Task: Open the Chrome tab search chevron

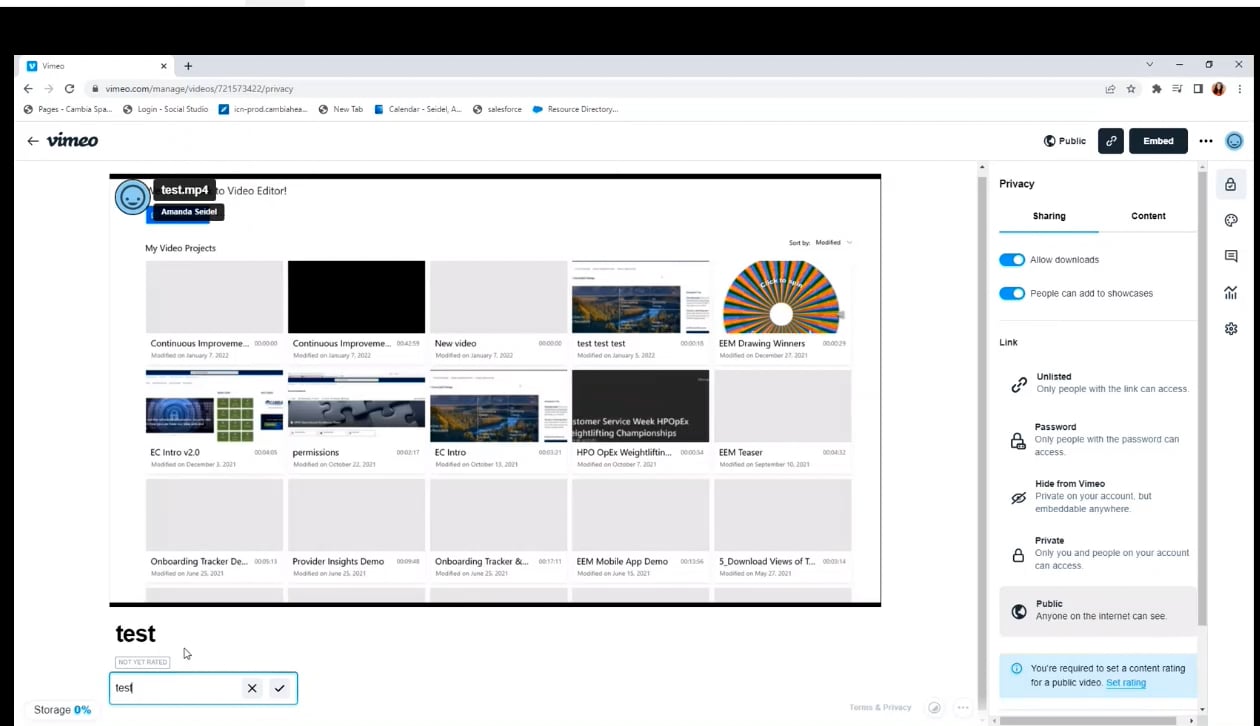Action: (x=1149, y=65)
